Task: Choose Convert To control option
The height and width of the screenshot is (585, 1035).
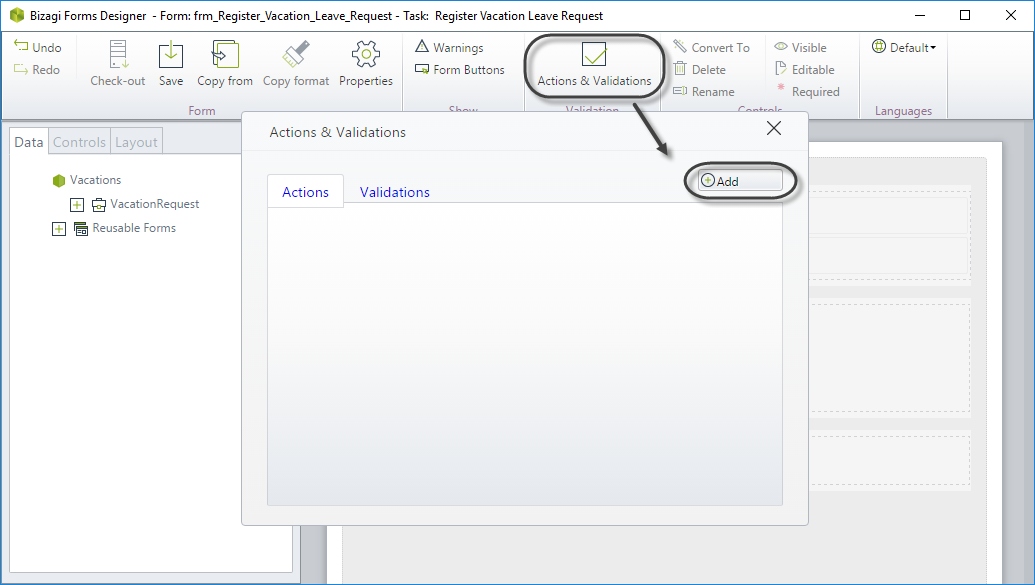Action: (x=711, y=47)
